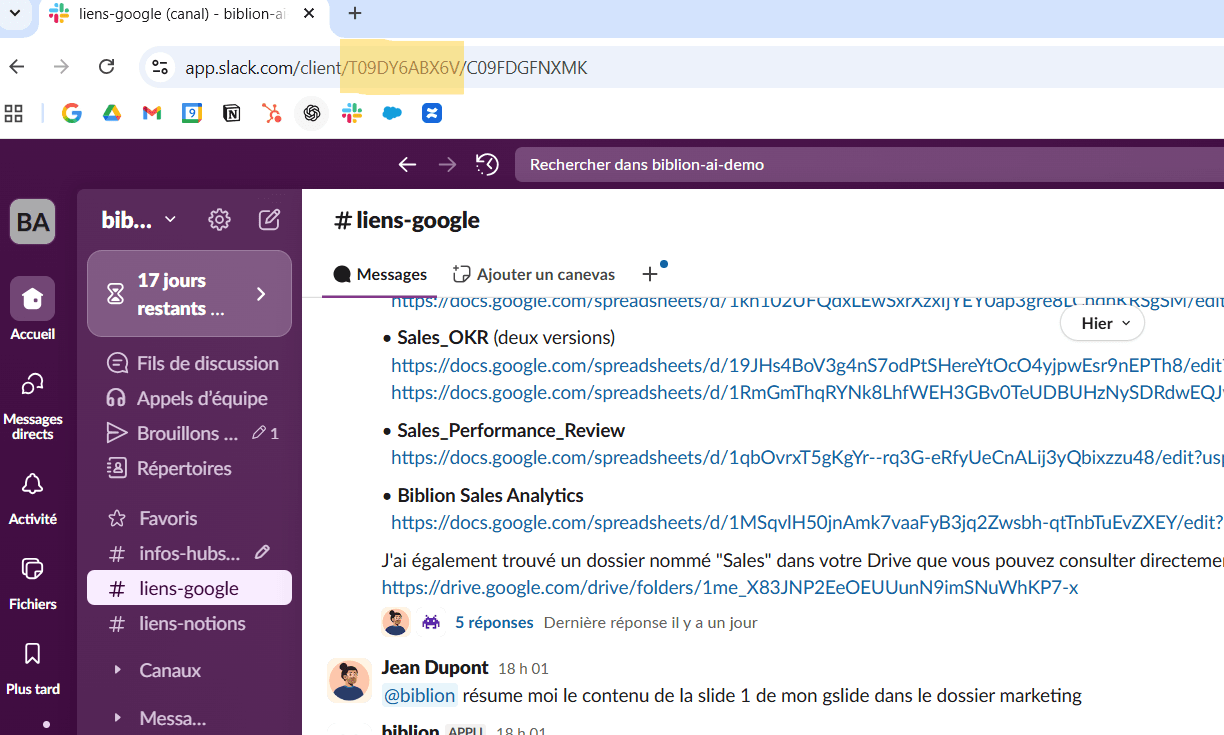
Task: Compose a new message with pencil icon
Action: coord(269,220)
